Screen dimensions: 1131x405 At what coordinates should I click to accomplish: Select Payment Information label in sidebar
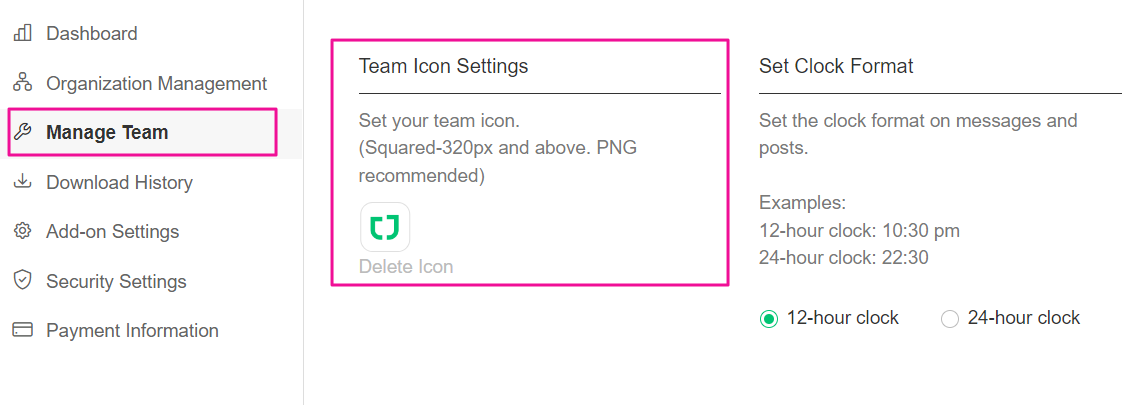click(x=132, y=330)
